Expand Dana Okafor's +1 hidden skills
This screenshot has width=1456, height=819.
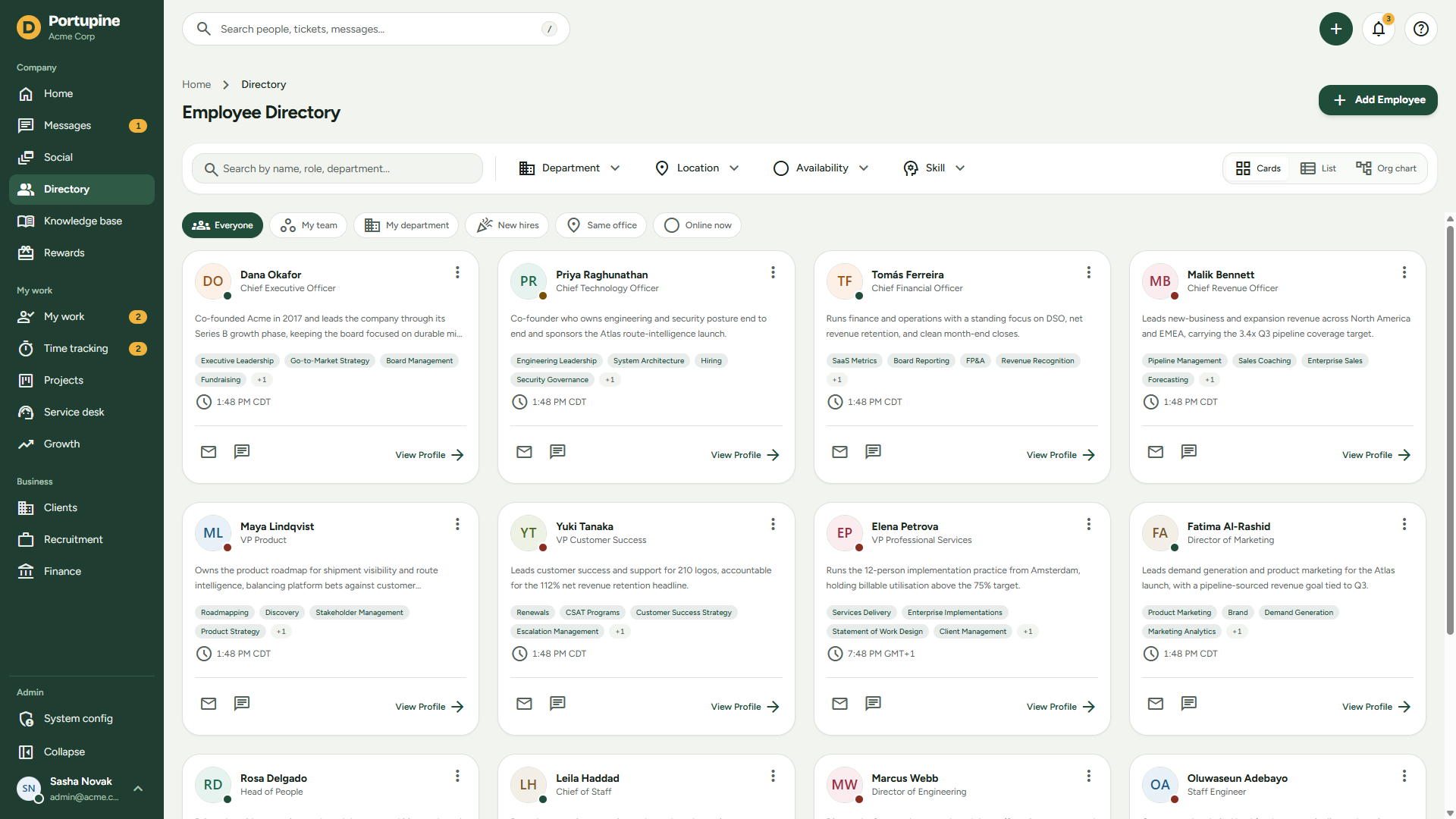pos(262,380)
